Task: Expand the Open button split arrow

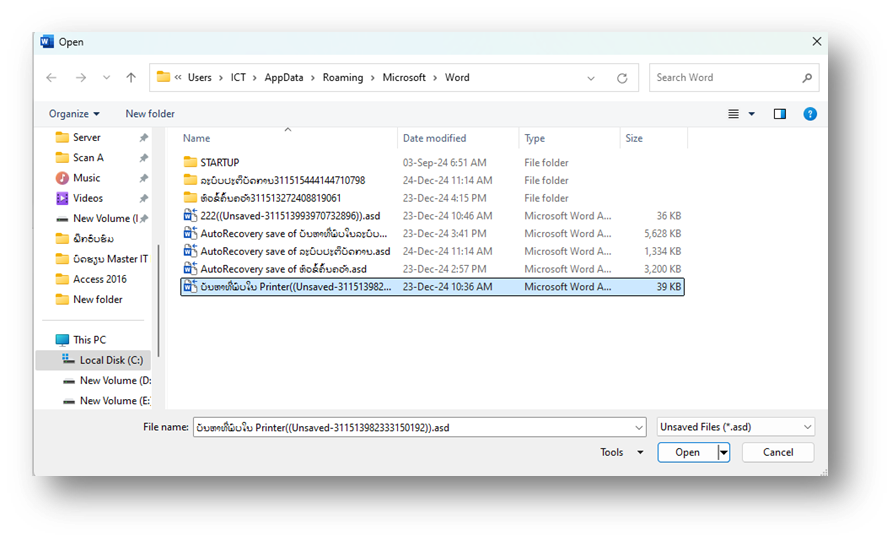Action: pyautogui.click(x=724, y=453)
